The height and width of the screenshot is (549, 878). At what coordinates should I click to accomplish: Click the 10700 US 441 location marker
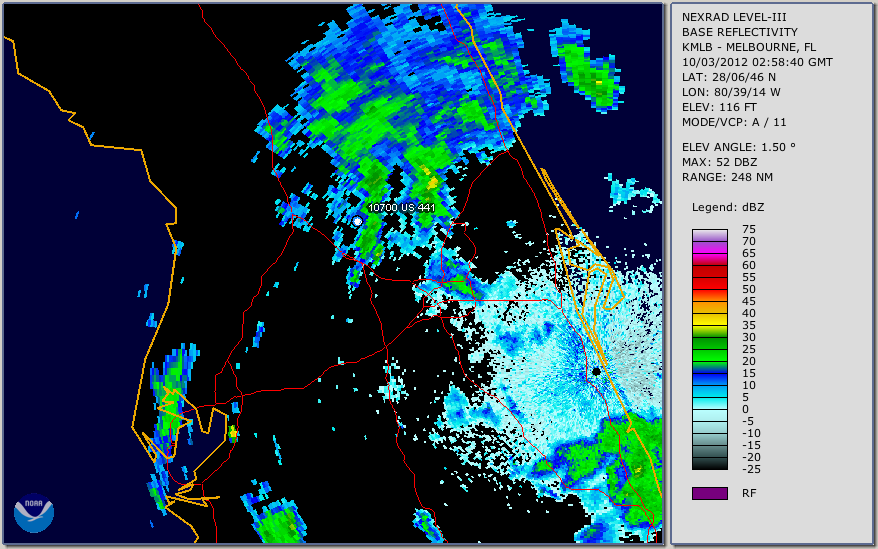click(x=357, y=221)
